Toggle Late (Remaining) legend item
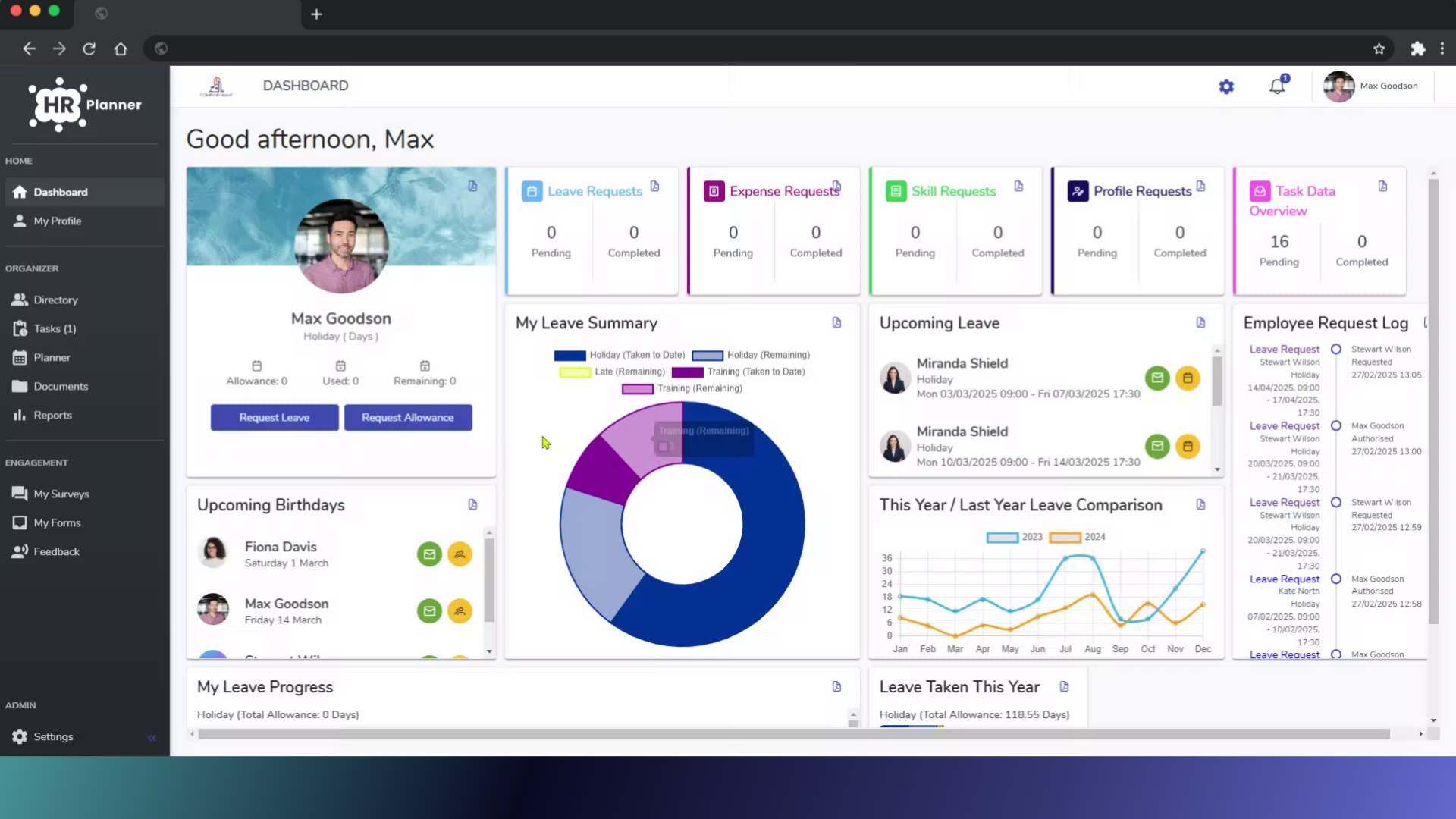The width and height of the screenshot is (1456, 819). point(612,372)
